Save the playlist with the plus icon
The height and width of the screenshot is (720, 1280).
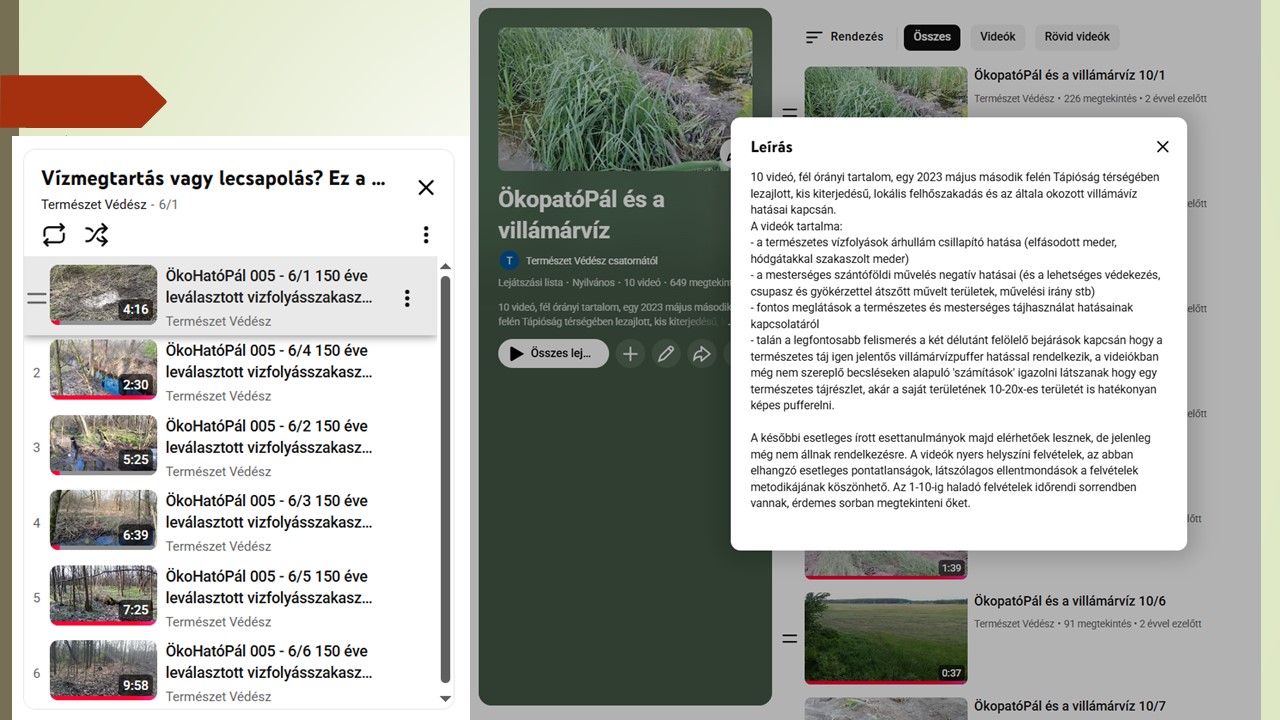tap(630, 353)
